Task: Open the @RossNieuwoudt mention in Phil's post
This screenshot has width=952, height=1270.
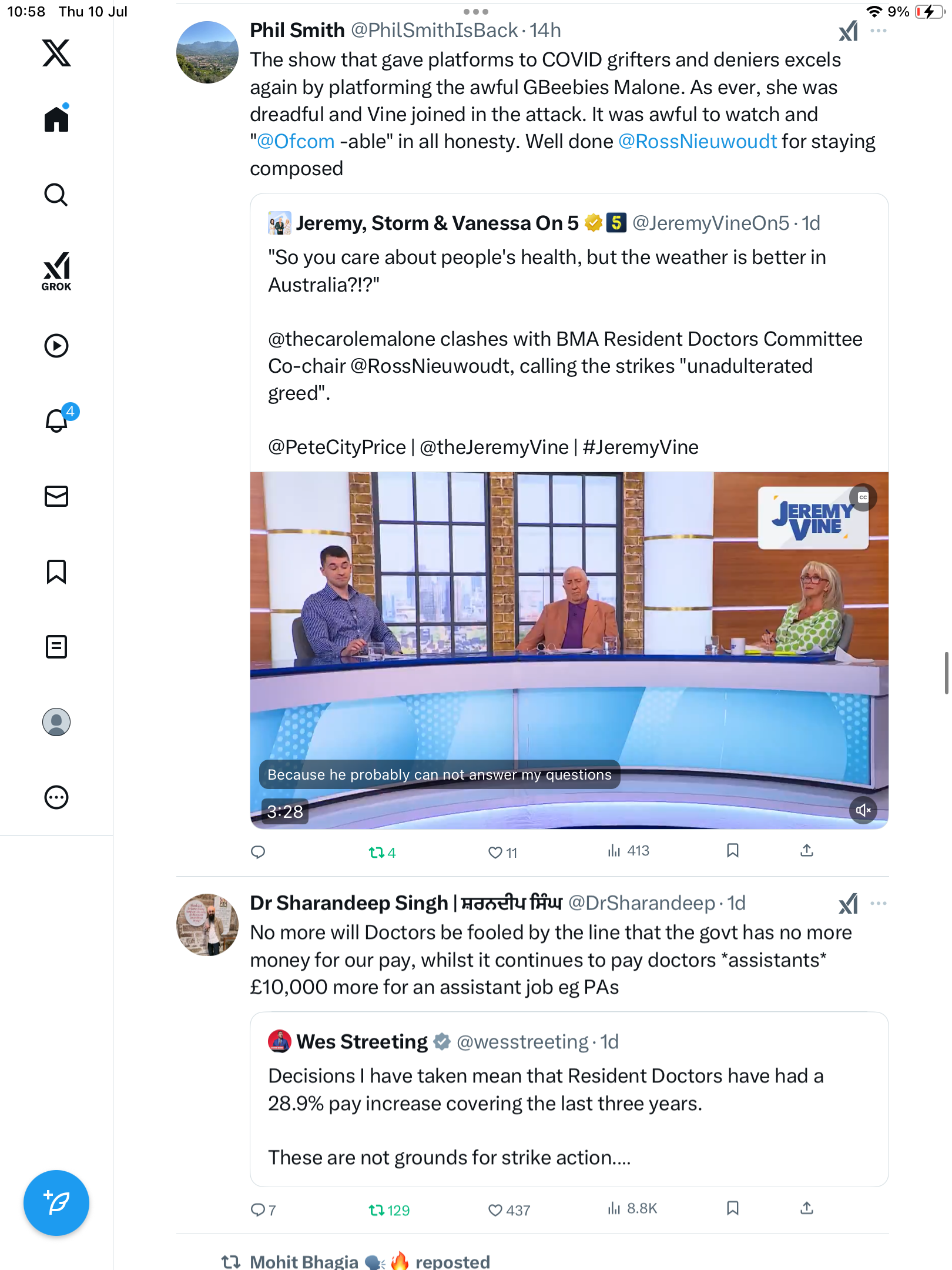Action: click(x=698, y=142)
